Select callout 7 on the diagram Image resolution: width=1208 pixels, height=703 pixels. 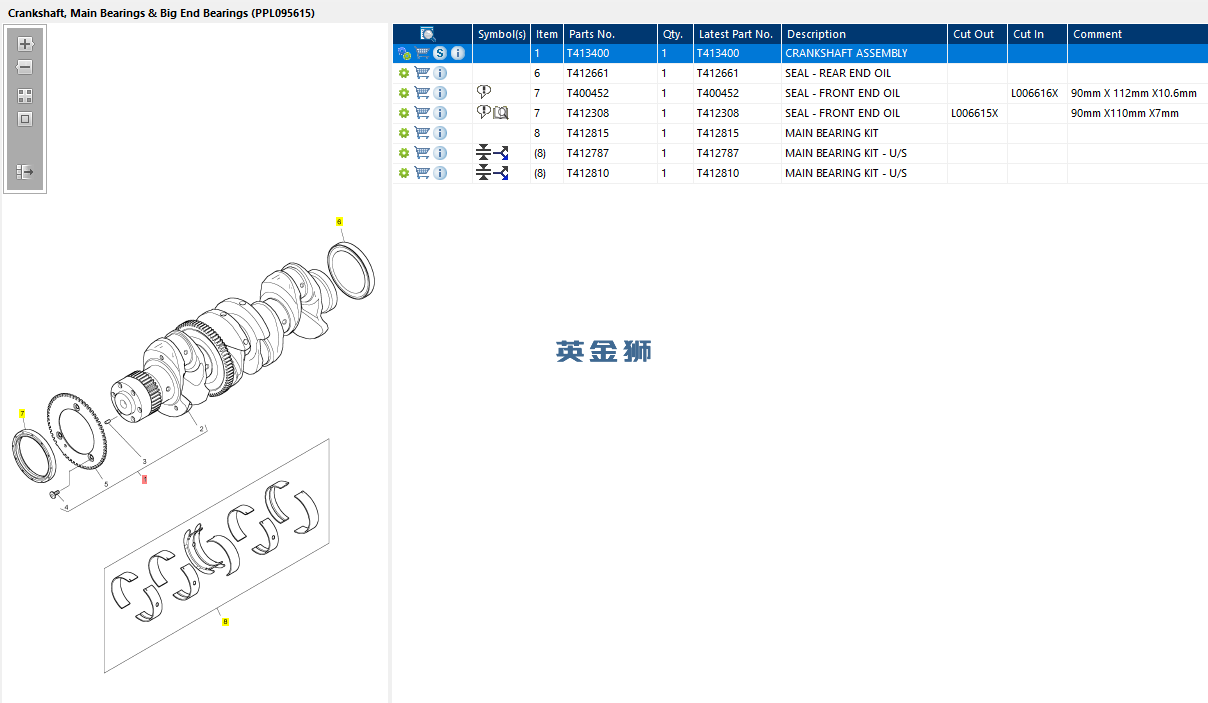pyautogui.click(x=22, y=413)
